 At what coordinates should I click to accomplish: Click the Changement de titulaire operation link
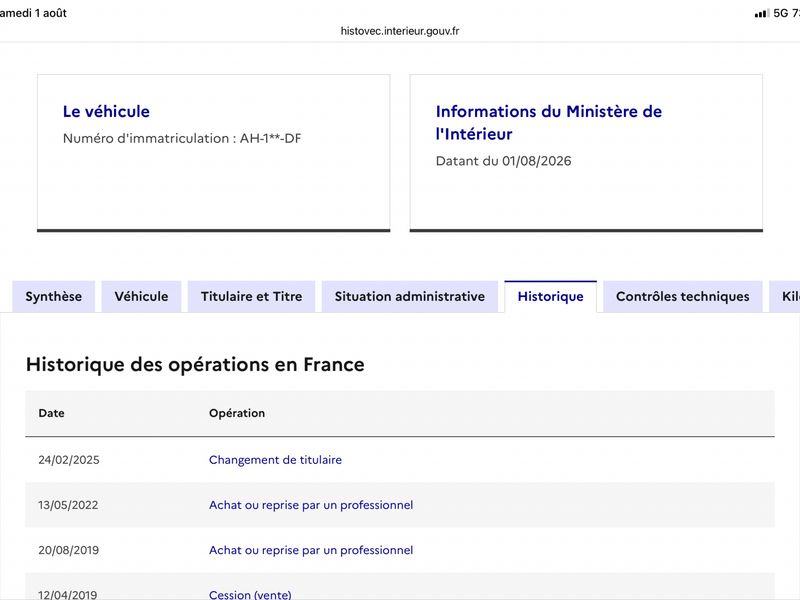[x=276, y=460]
